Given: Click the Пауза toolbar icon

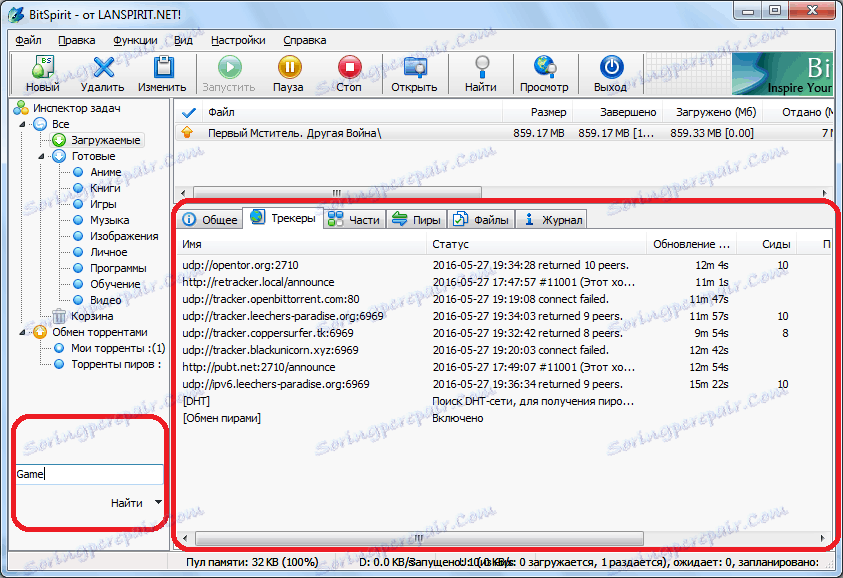Looking at the screenshot, I should point(289,68).
